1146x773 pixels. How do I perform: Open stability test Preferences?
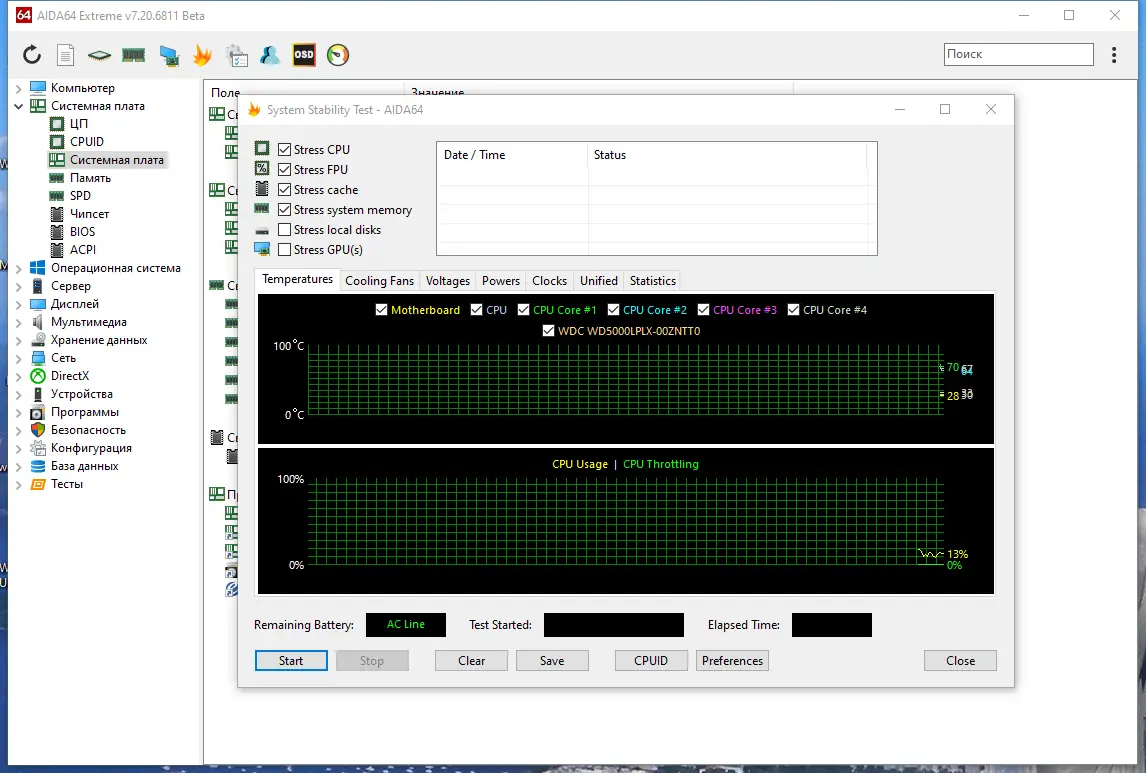point(732,660)
